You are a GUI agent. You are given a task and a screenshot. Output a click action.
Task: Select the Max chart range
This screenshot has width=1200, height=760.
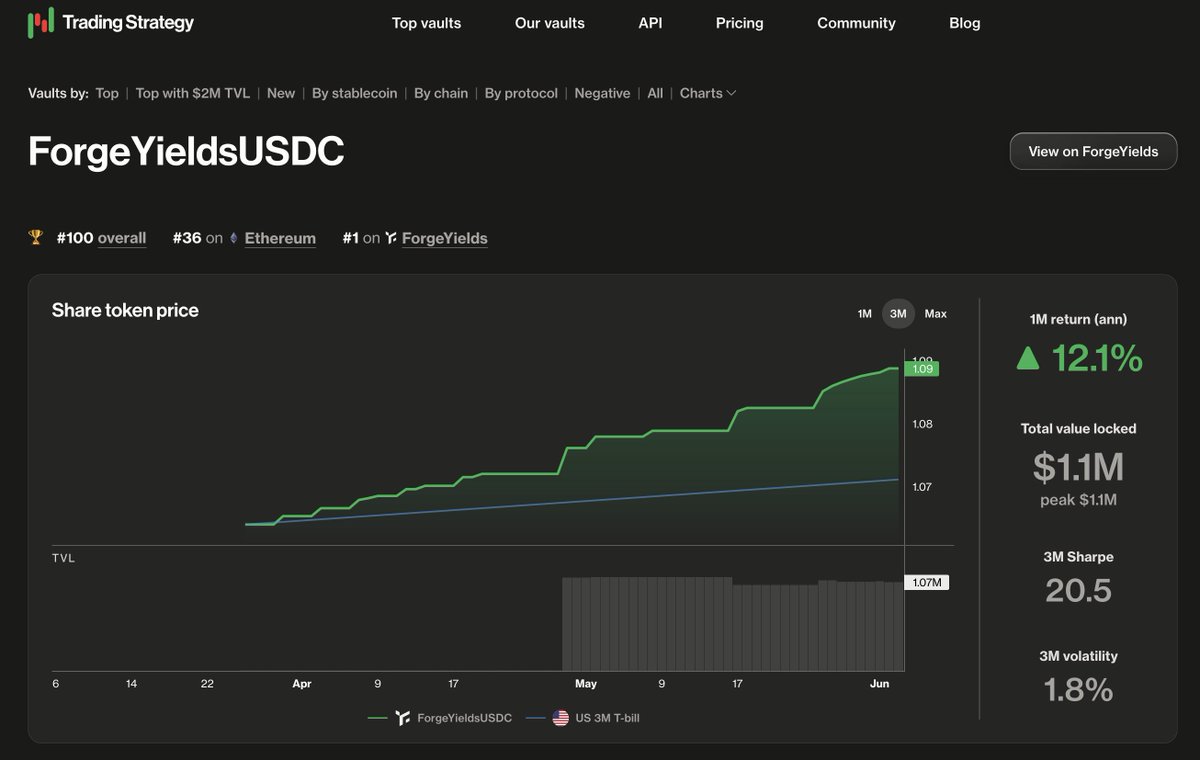click(935, 314)
